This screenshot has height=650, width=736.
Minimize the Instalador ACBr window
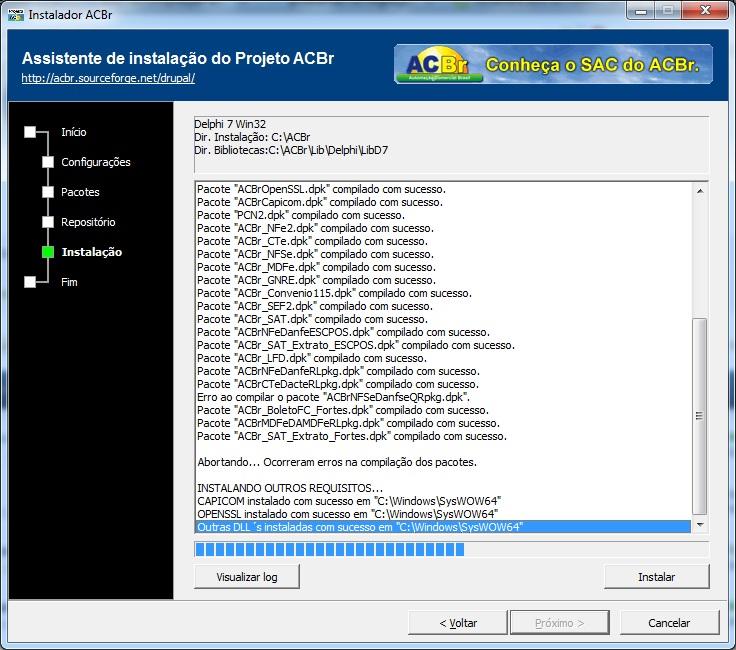[641, 10]
